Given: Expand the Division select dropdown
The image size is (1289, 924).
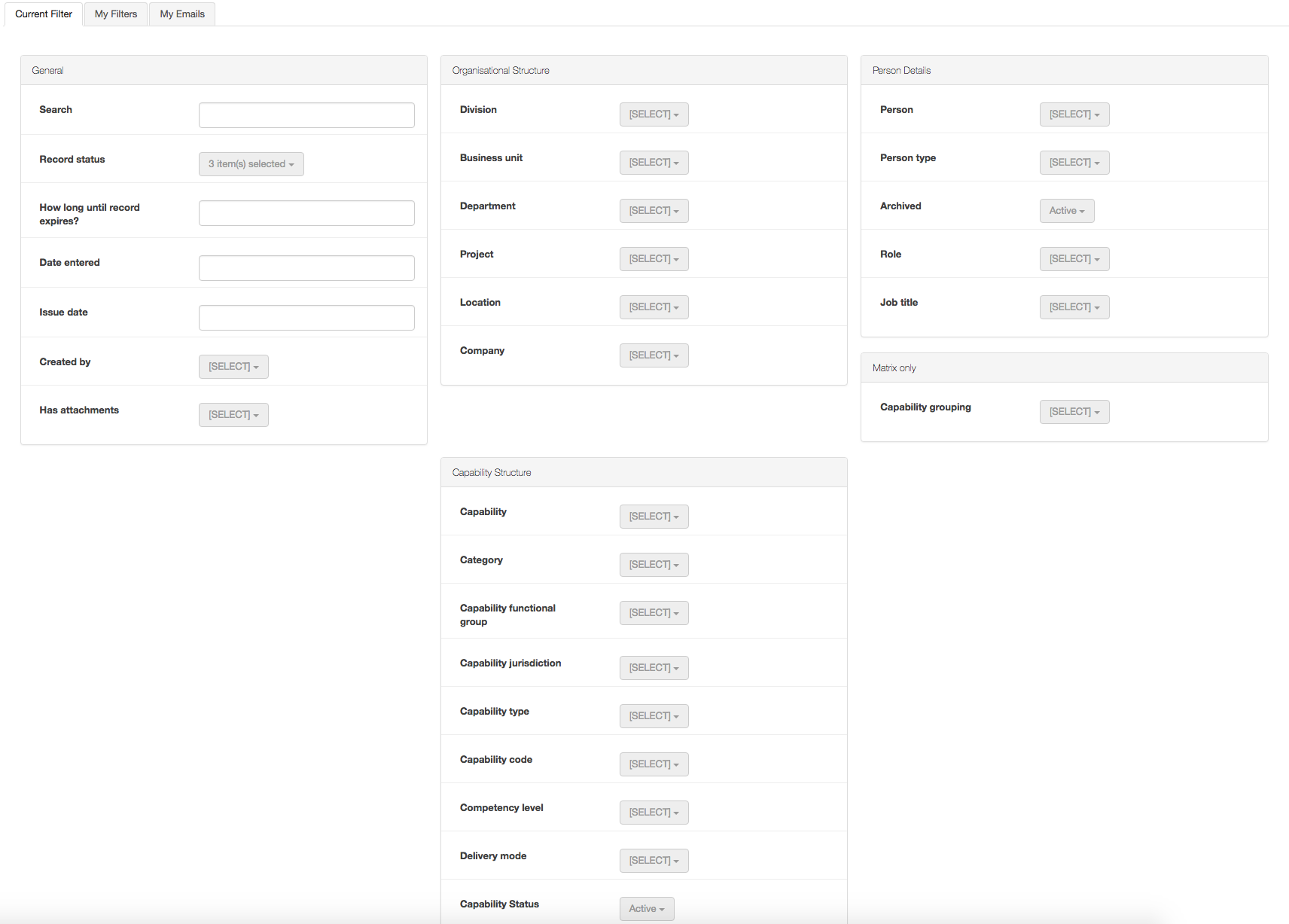Looking at the screenshot, I should (x=654, y=114).
